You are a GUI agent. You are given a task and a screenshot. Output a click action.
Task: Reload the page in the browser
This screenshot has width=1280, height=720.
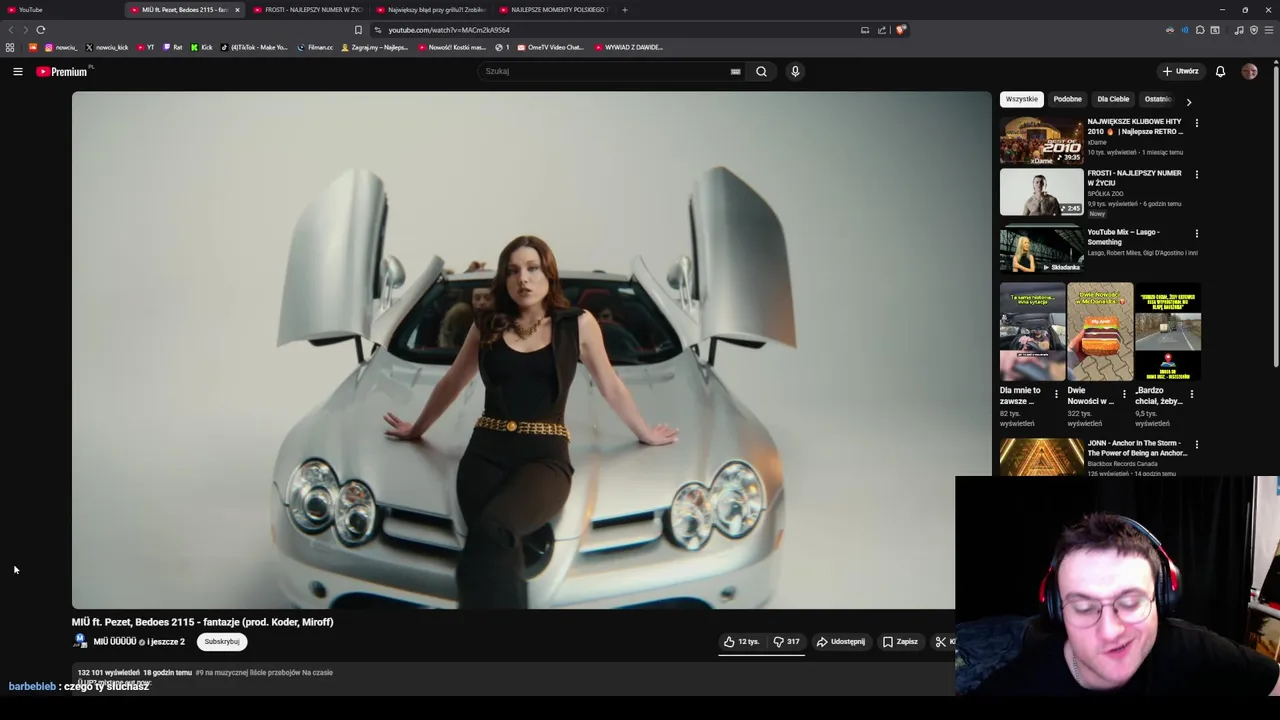tap(40, 30)
